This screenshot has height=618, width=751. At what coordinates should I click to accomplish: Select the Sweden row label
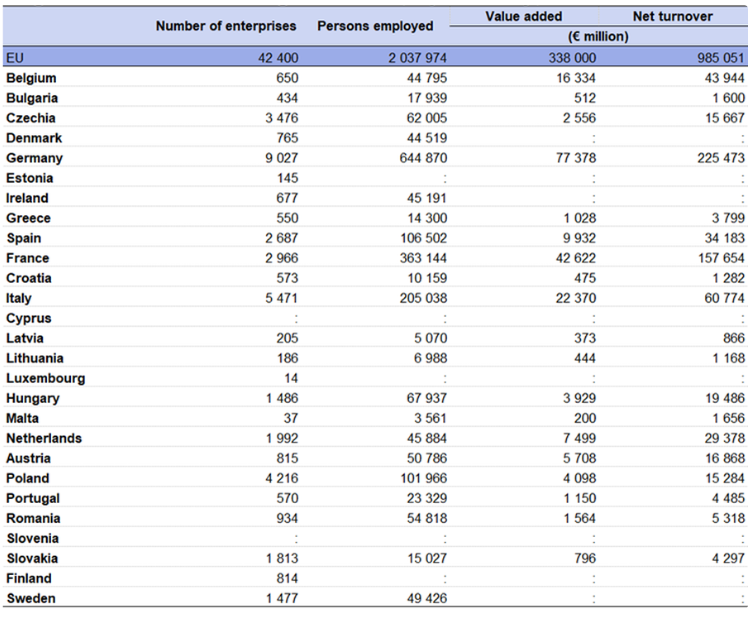(x=31, y=598)
